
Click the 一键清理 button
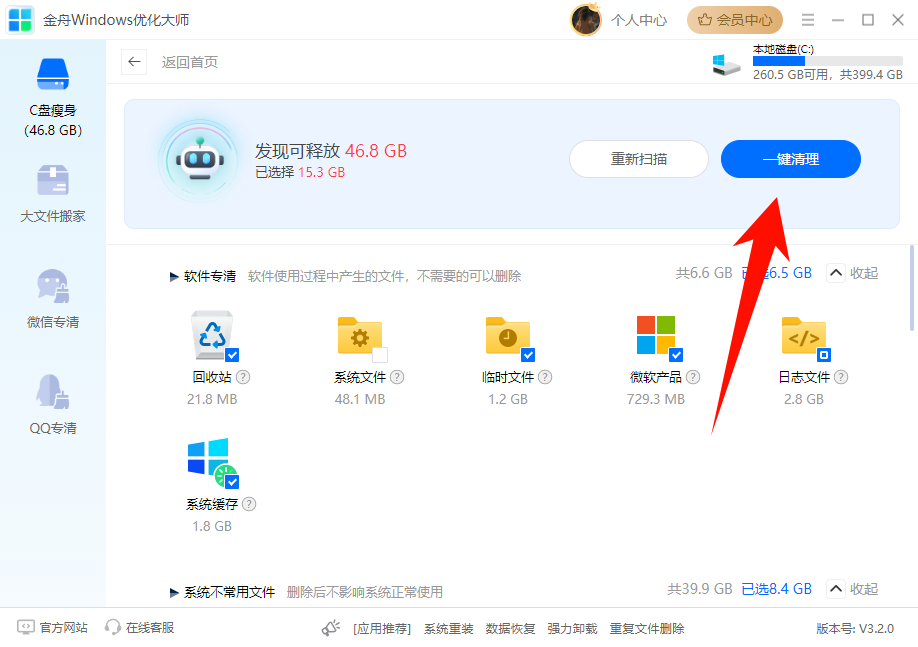coord(790,159)
